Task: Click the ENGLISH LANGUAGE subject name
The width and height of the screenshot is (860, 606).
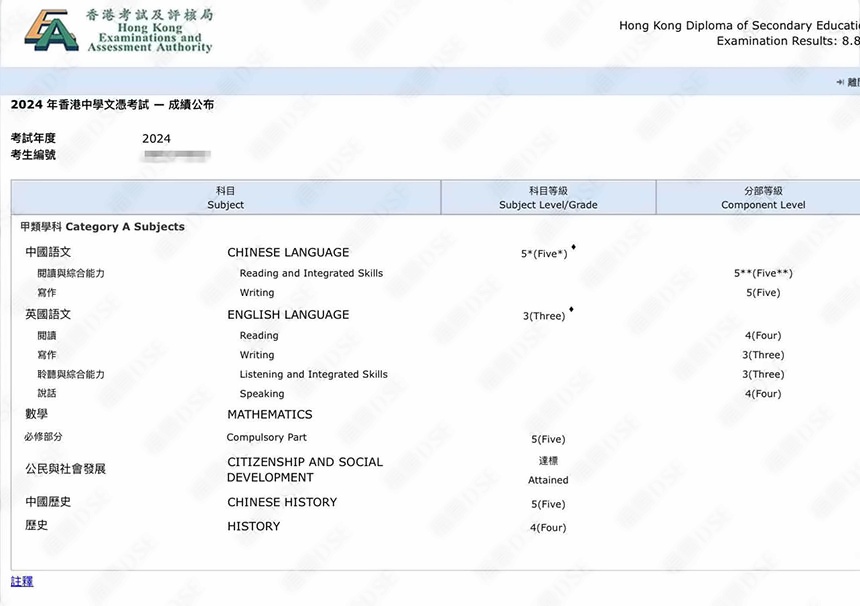Action: (x=288, y=315)
